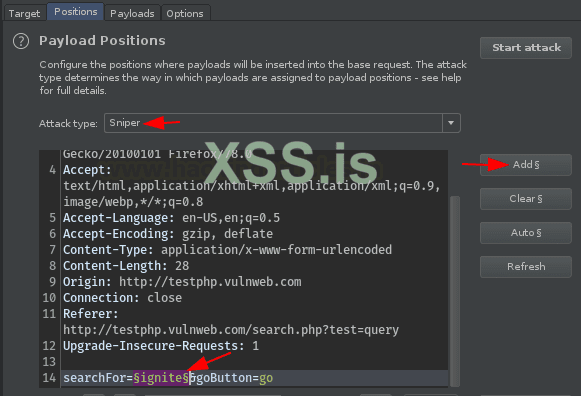Screen dimensions: 581x396
Task: Click the goButton=go parameter value
Action: point(266,378)
